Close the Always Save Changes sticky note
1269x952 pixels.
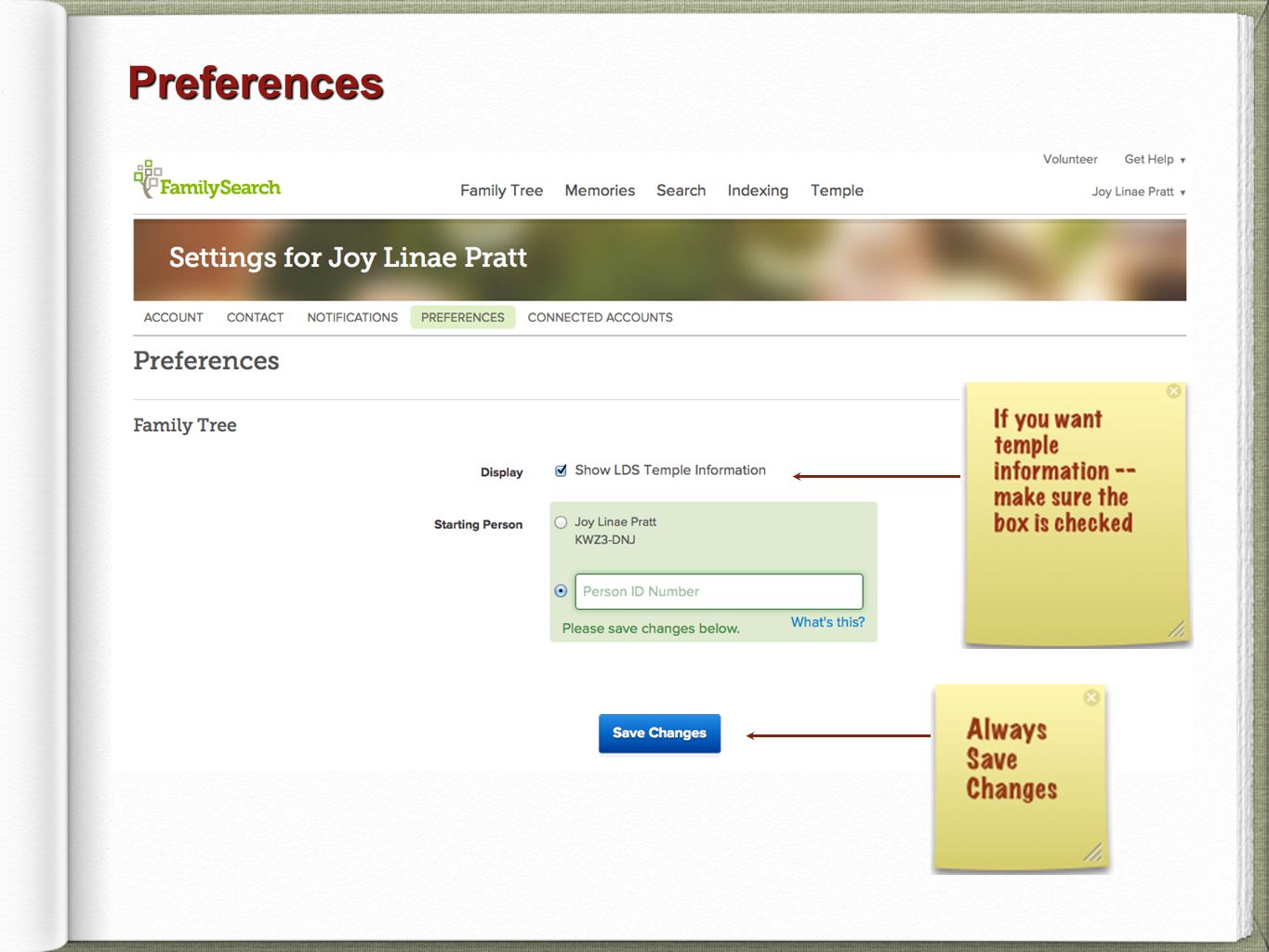[x=1091, y=697]
